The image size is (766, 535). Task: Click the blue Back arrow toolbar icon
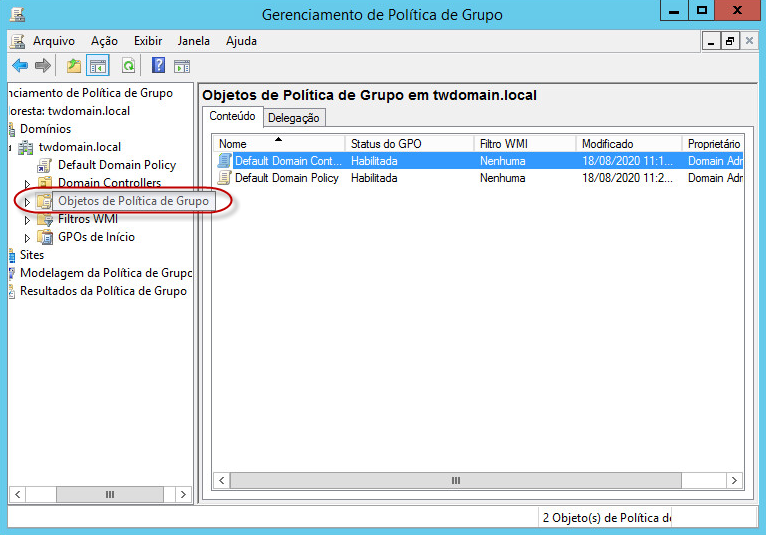(20, 65)
